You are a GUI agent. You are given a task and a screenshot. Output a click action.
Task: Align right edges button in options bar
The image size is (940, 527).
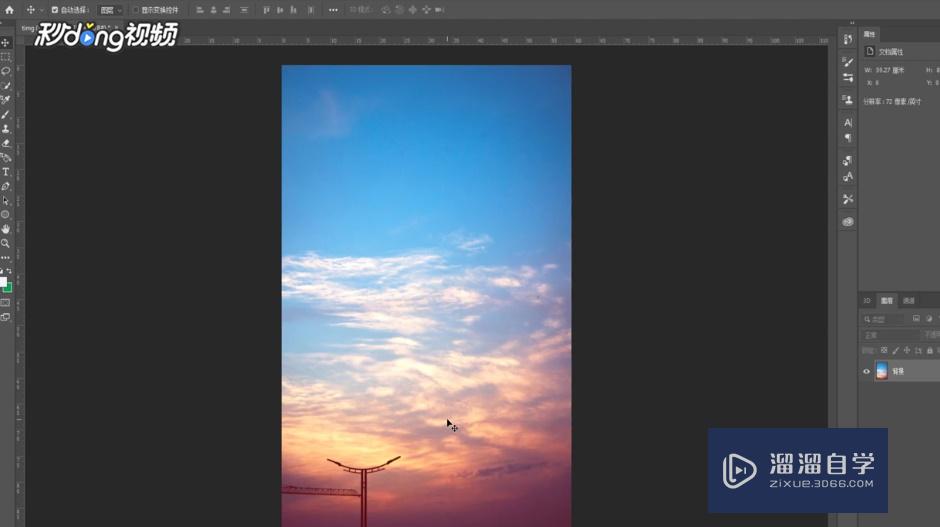pyautogui.click(x=227, y=10)
